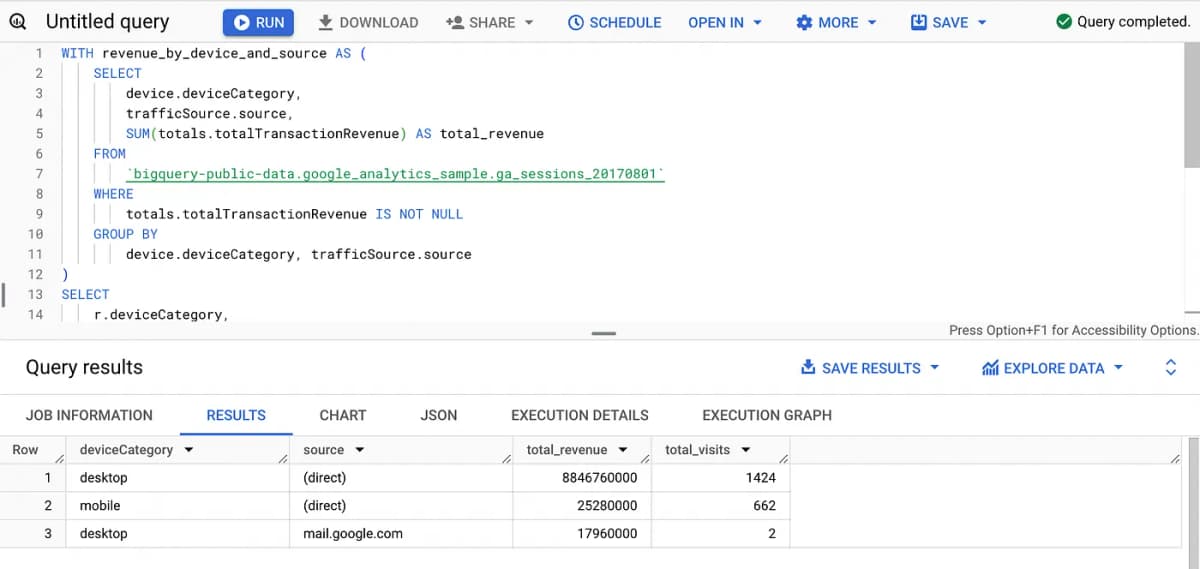Click the Row column resize handle

60,459
